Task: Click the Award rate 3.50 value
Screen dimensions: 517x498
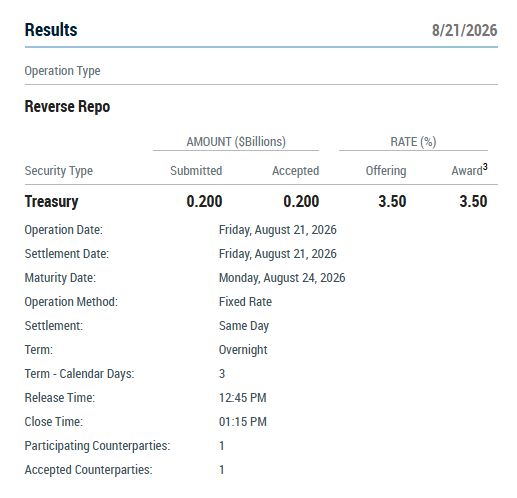Action: point(473,201)
